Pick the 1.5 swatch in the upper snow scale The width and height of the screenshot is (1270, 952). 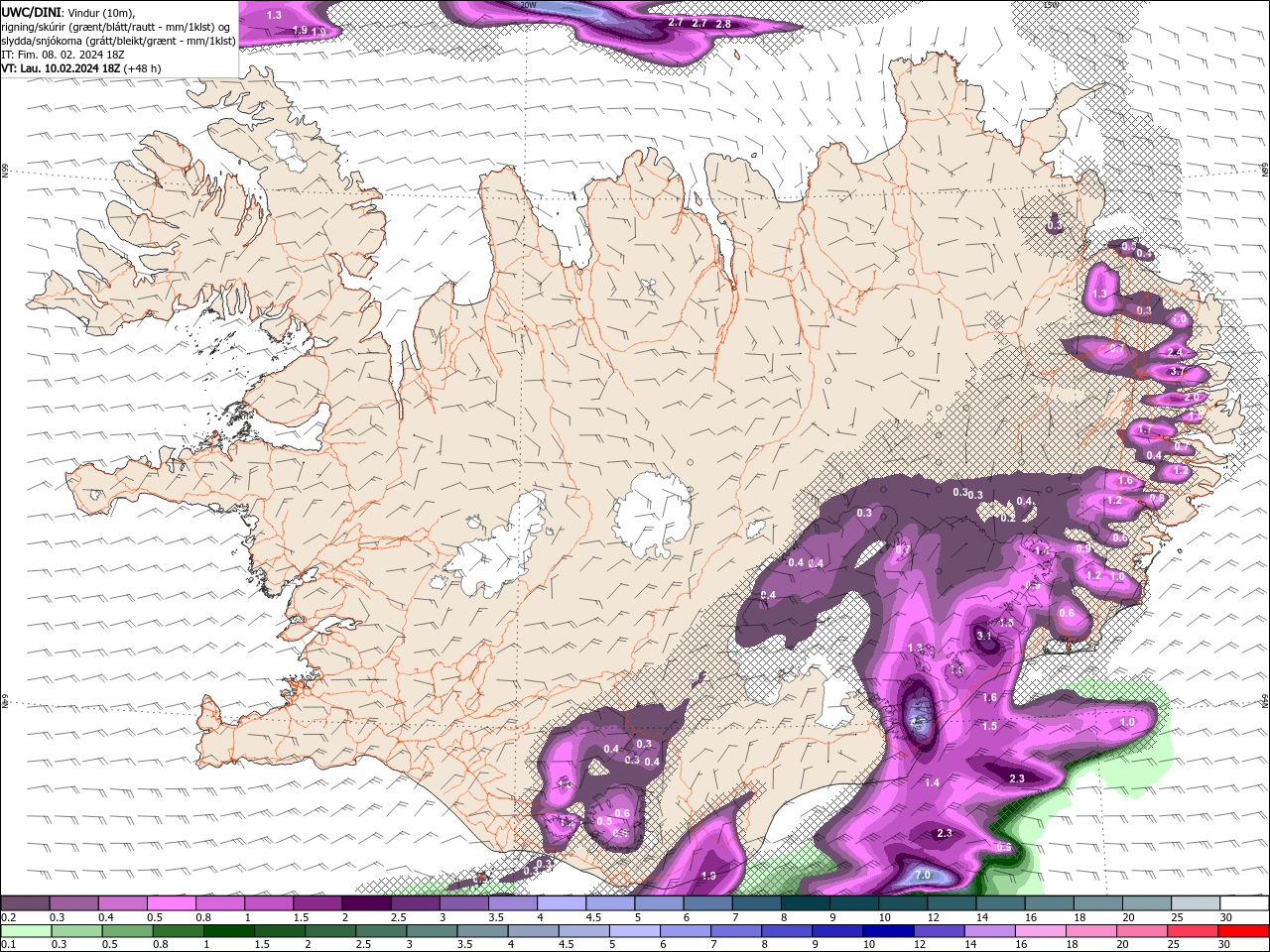(317, 903)
